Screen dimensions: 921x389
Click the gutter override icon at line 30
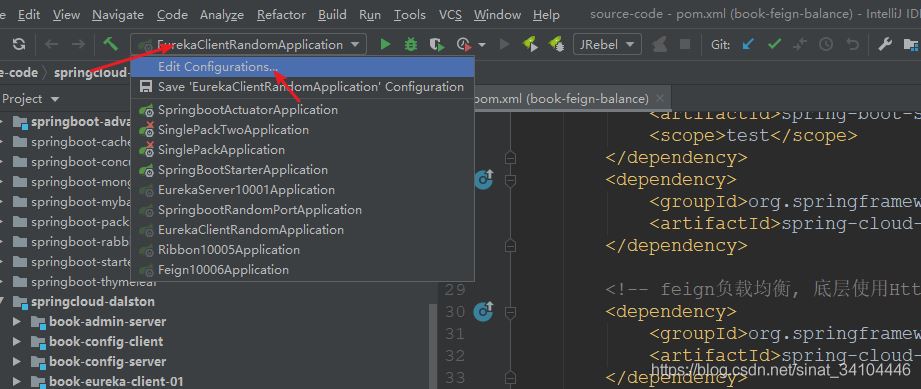[x=484, y=310]
